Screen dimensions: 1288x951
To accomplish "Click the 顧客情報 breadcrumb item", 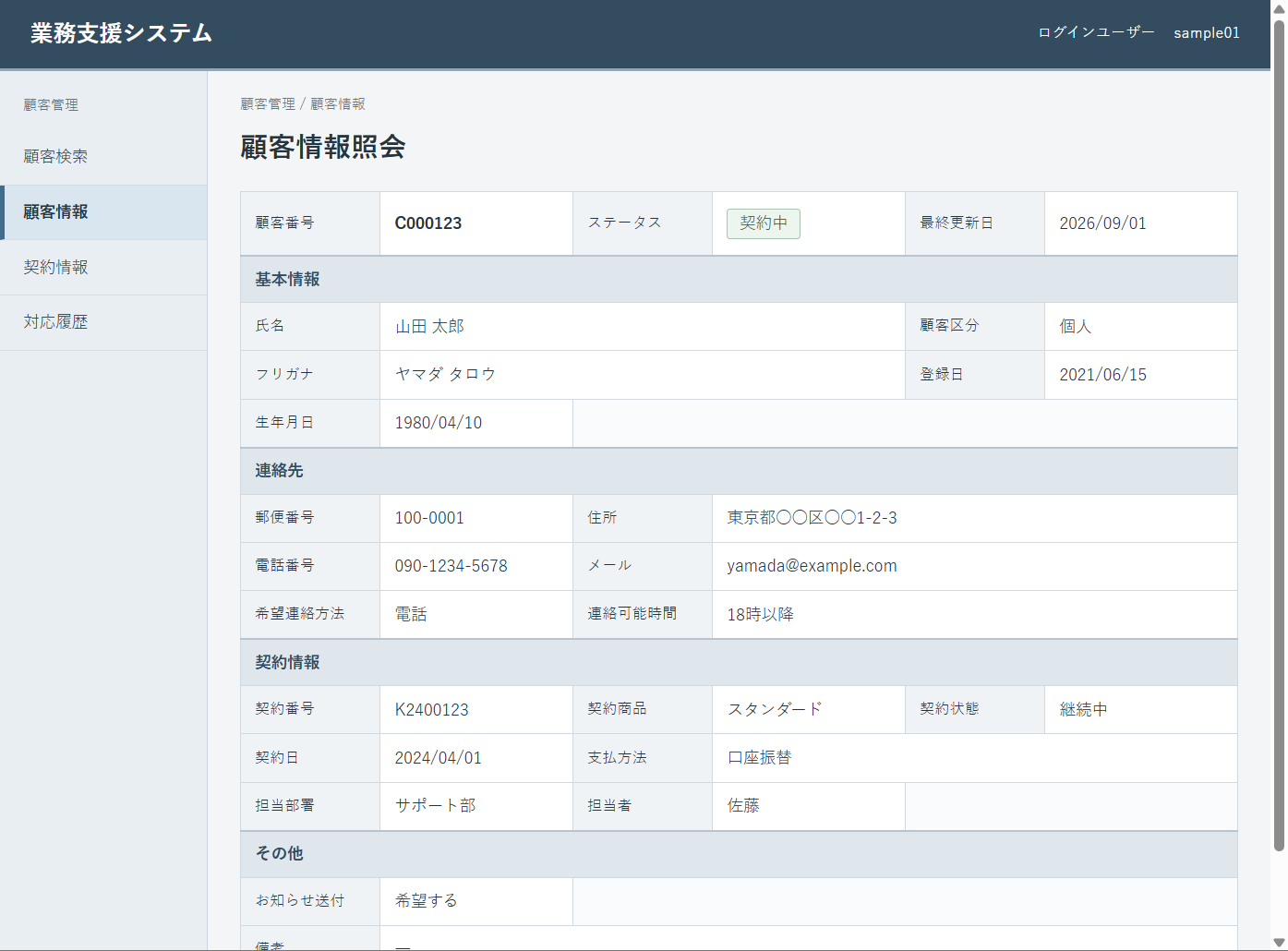I will pyautogui.click(x=338, y=104).
